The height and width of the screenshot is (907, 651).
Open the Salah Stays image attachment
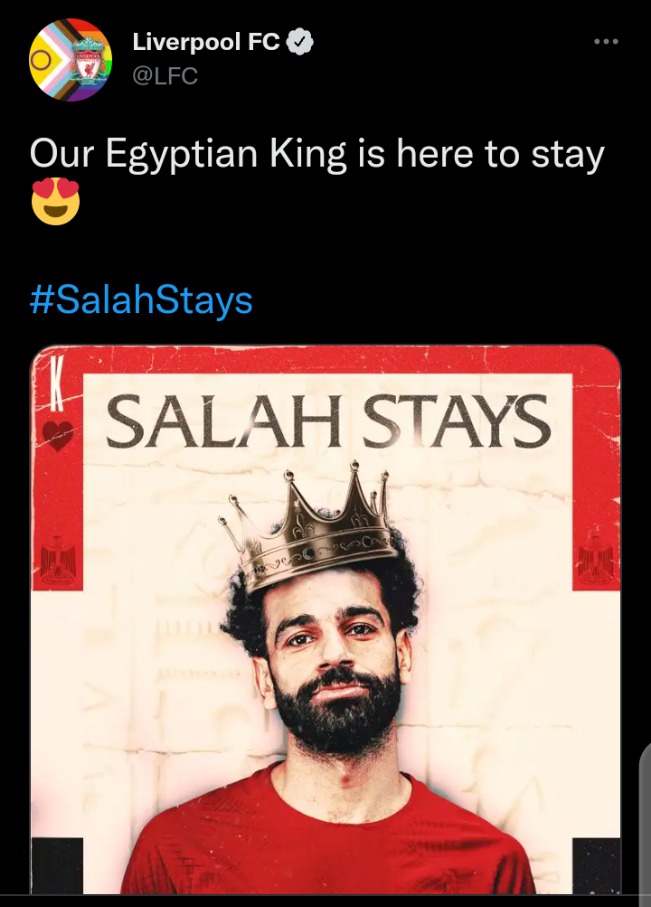[325, 620]
